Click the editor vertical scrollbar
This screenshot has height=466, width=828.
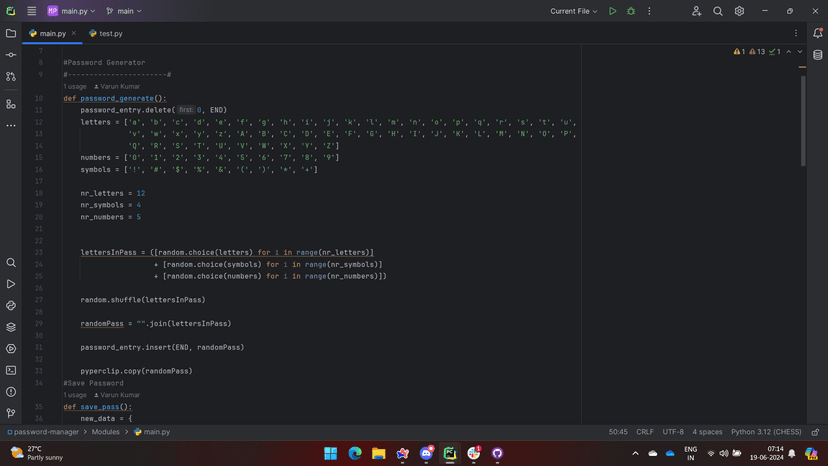click(x=802, y=120)
